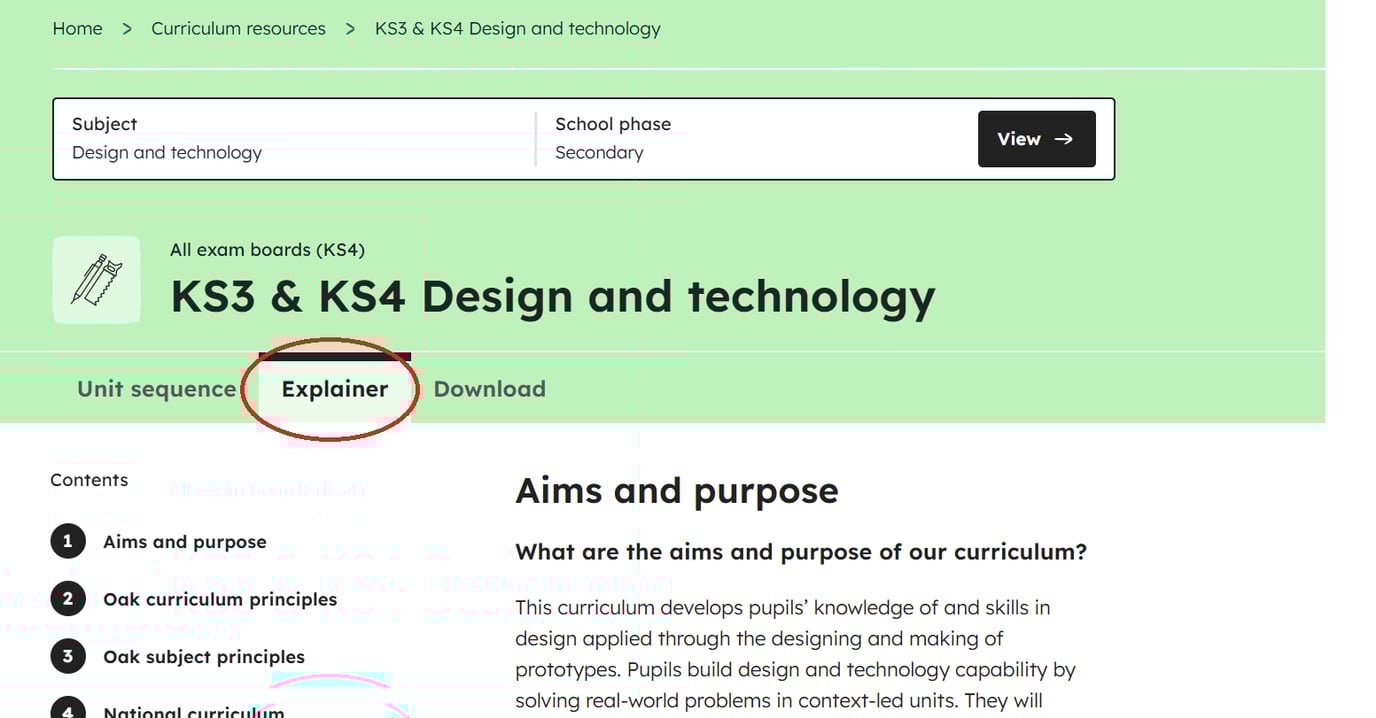Viewport: 1376px width, 718px height.
Task: Click the arrow icon inside the View button
Action: (x=1062, y=139)
